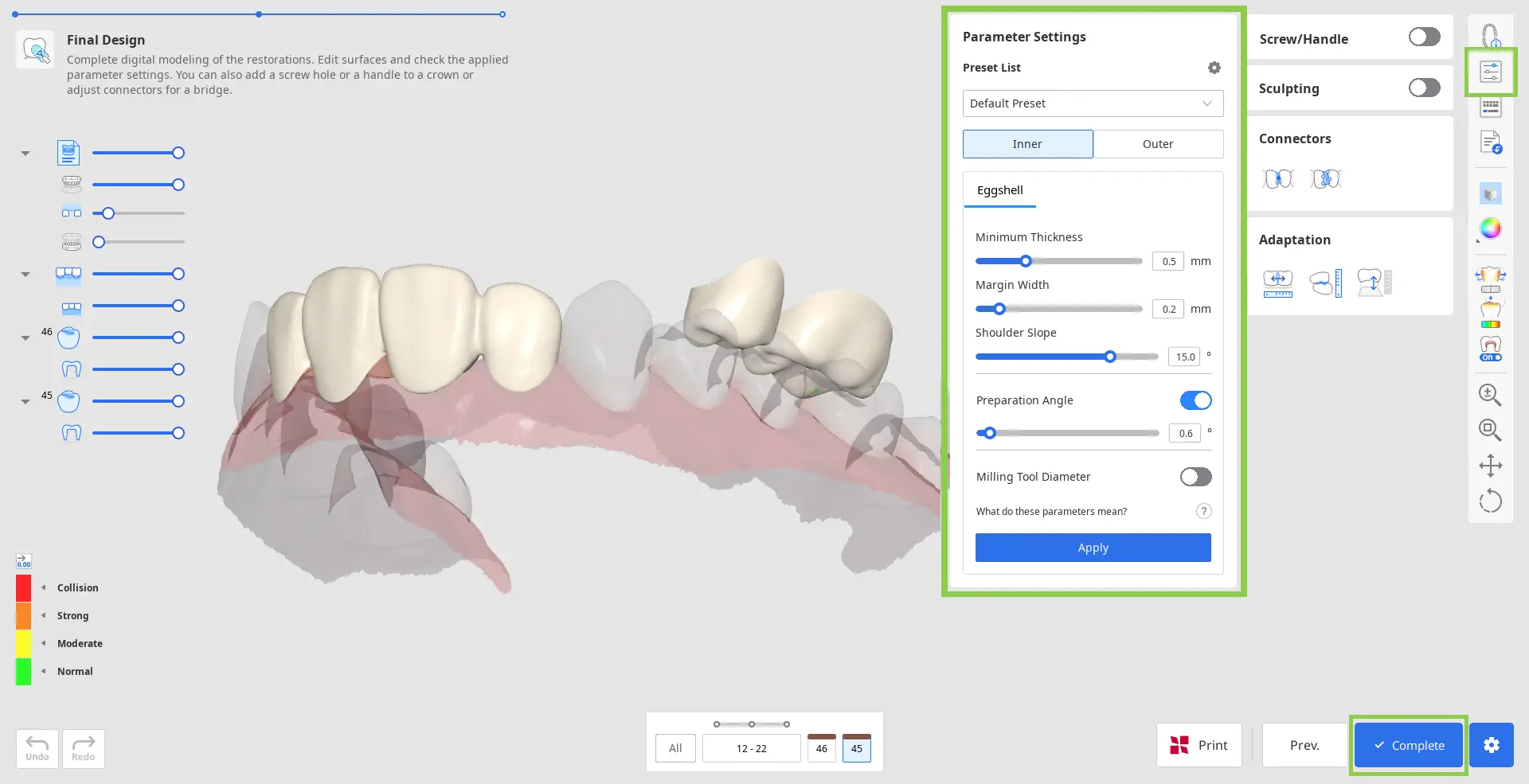This screenshot has height=784, width=1529.
Task: Go back with the Prev. button
Action: (x=1304, y=745)
